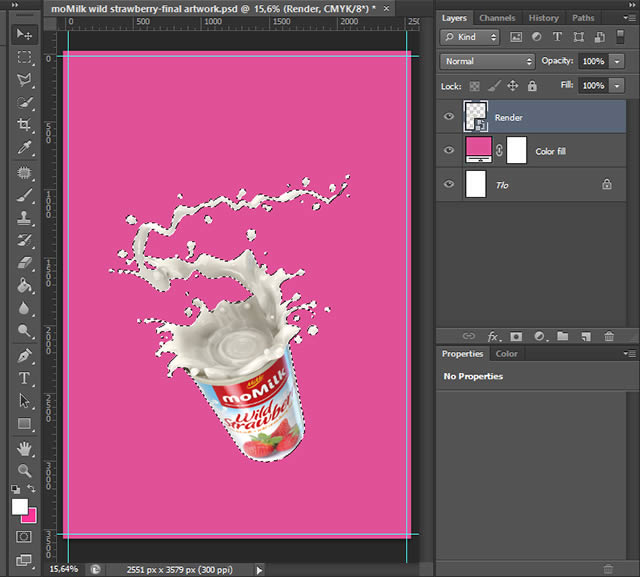This screenshot has height=577, width=640.
Task: Select the Horizontal Type tool
Action: (24, 378)
